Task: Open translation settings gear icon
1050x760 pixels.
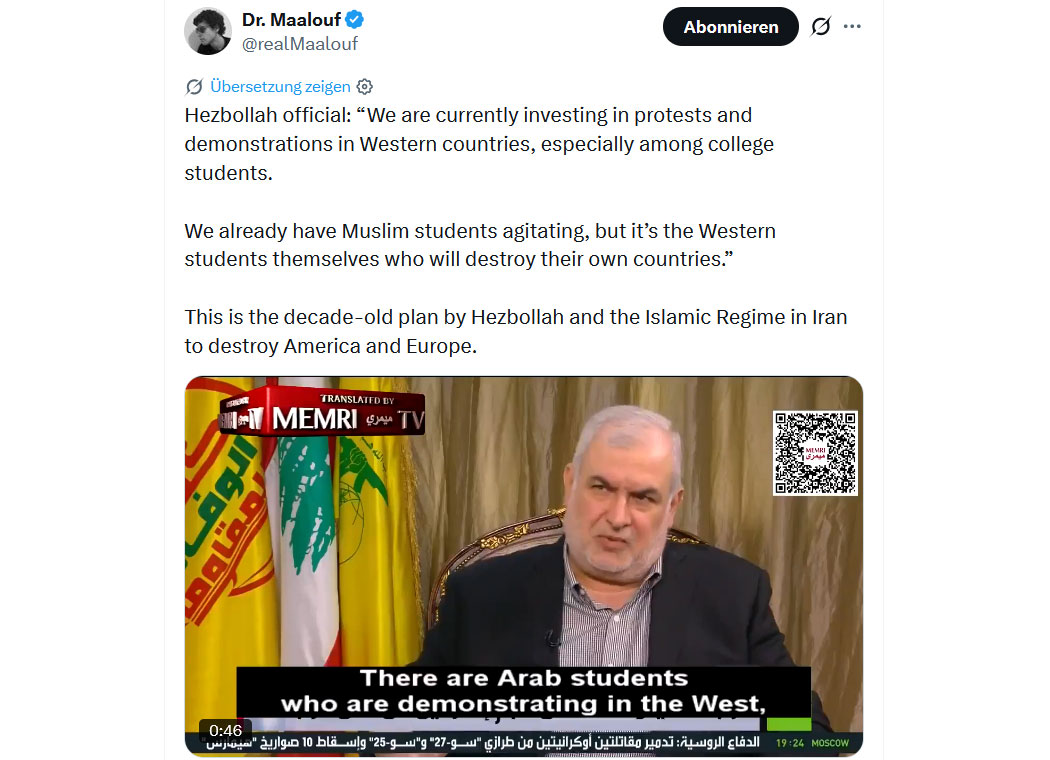Action: coord(365,87)
